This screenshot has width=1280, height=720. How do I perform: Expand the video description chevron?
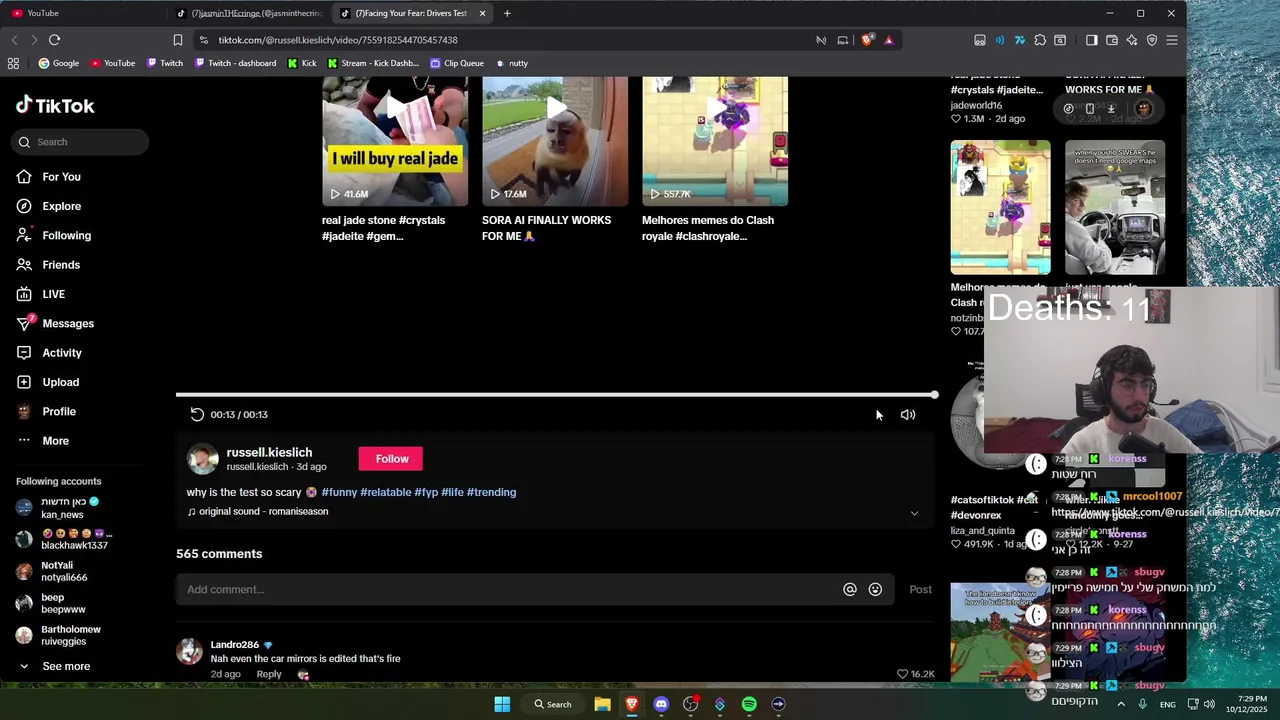coord(914,513)
